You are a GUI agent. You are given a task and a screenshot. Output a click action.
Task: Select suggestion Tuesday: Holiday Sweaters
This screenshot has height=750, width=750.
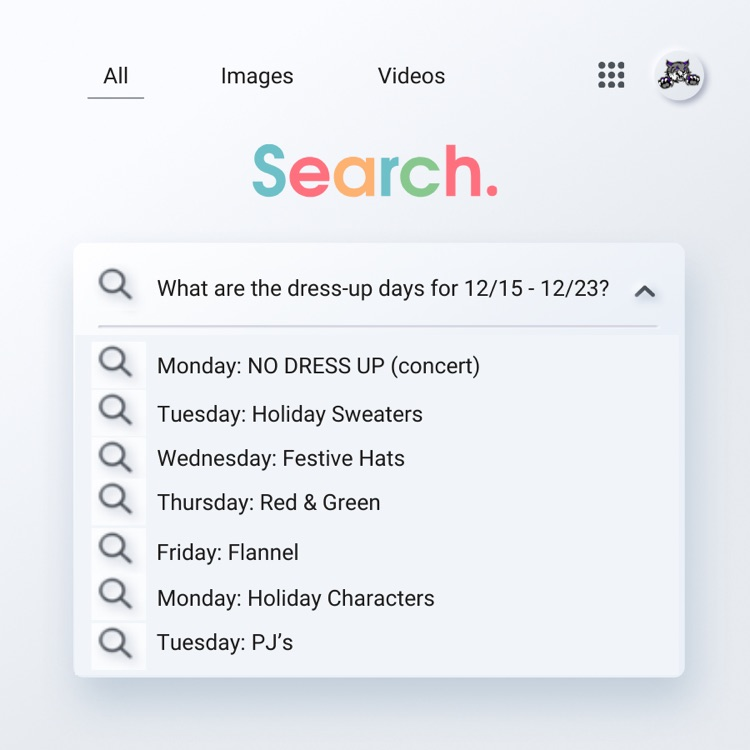[290, 414]
